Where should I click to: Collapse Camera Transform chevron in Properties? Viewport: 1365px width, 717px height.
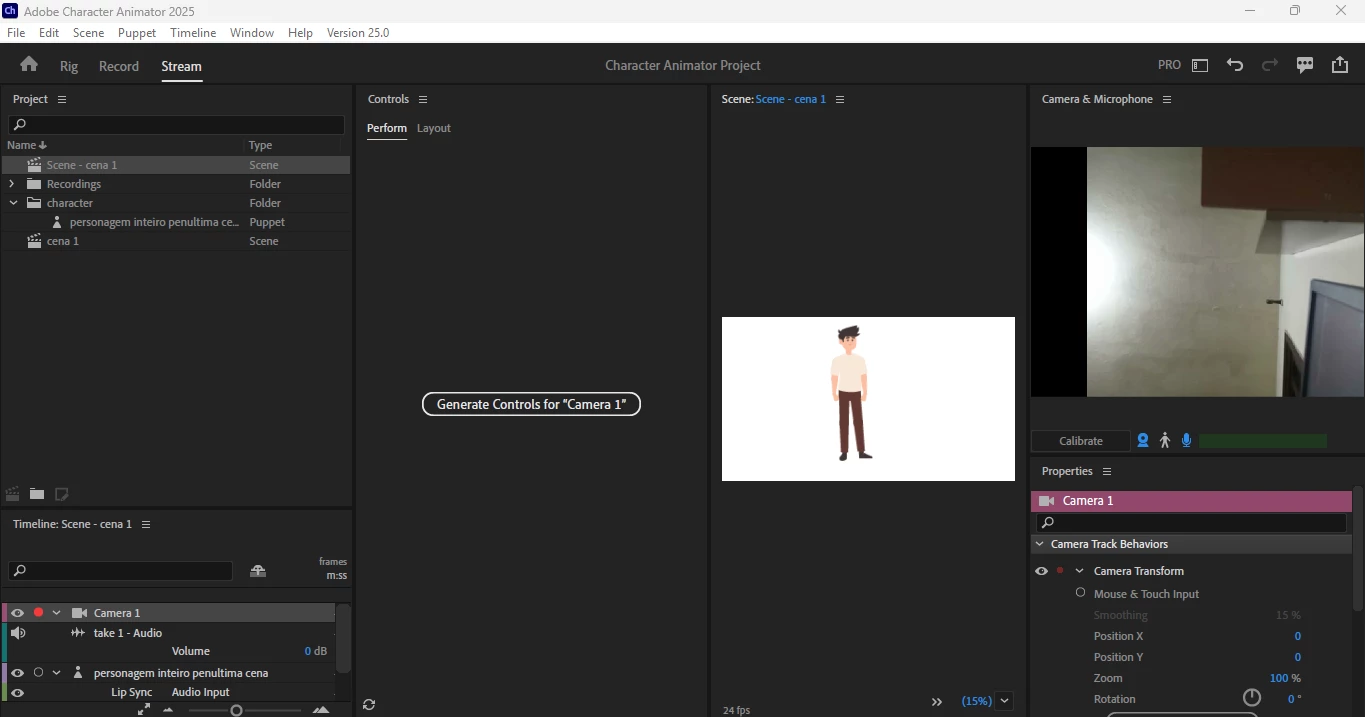click(x=1079, y=571)
